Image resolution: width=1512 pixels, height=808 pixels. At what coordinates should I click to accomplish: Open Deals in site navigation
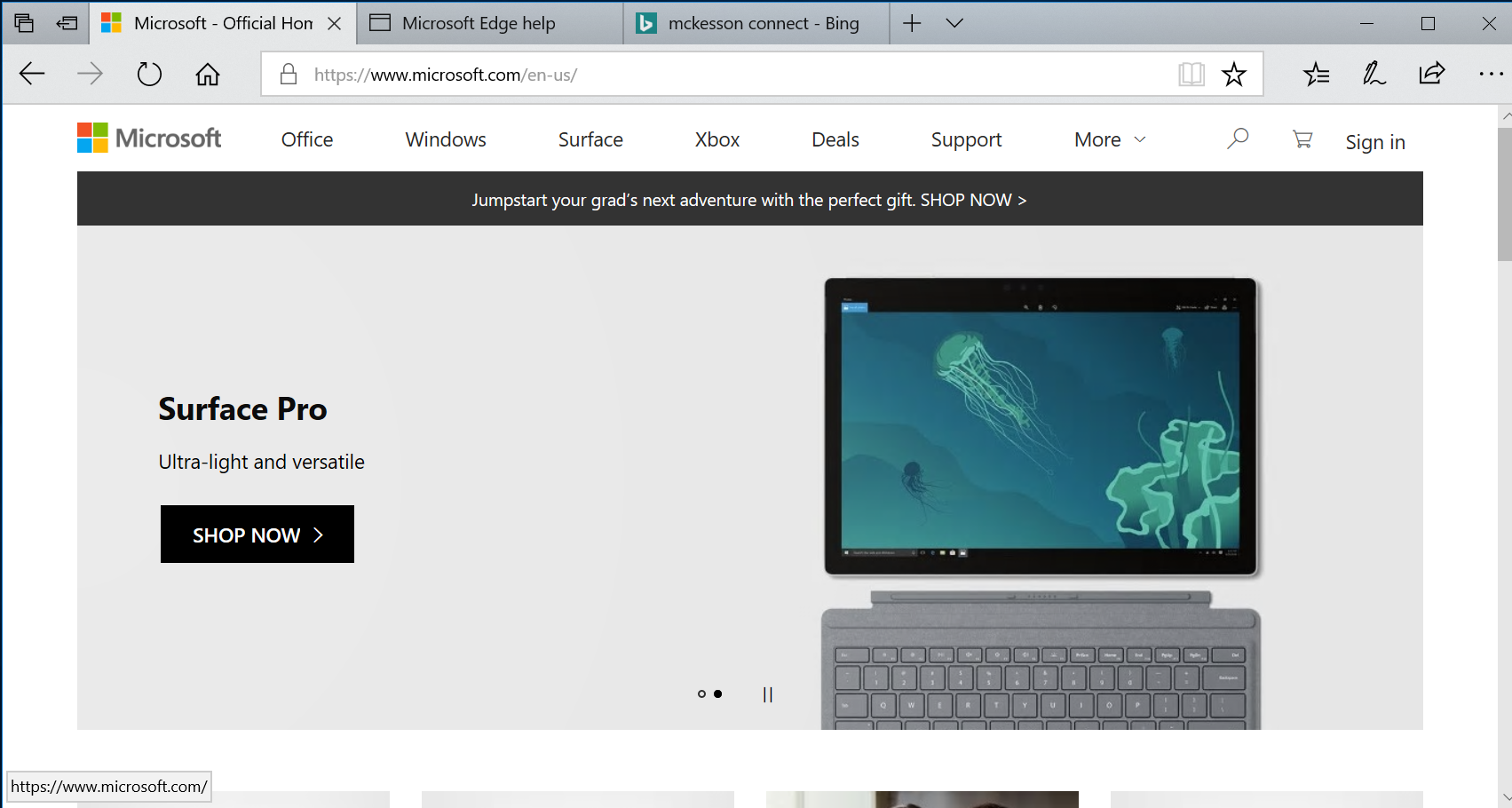(x=835, y=139)
